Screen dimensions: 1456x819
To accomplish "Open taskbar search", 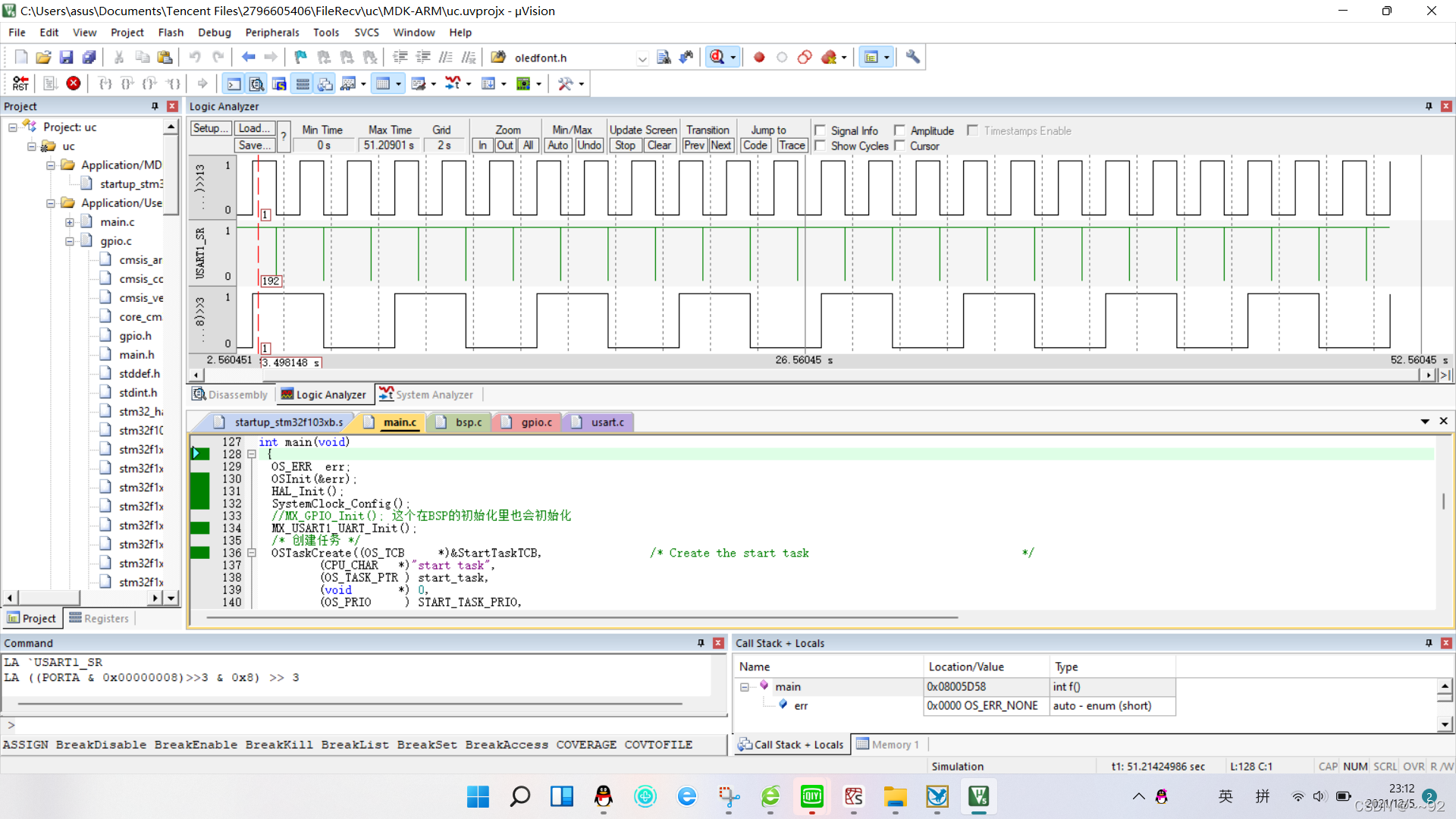I will pyautogui.click(x=519, y=796).
